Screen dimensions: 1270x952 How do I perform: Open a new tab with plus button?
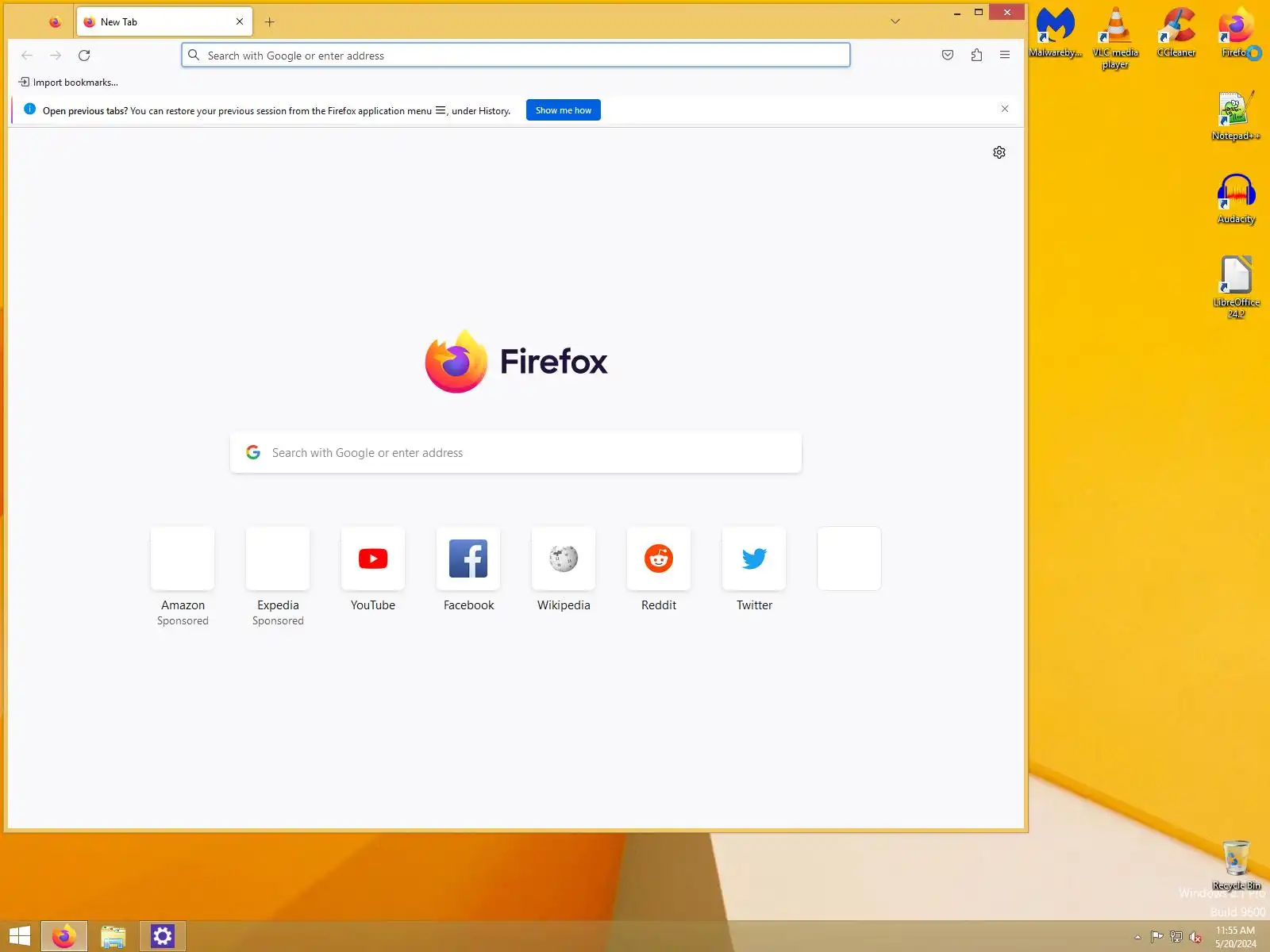coord(270,22)
